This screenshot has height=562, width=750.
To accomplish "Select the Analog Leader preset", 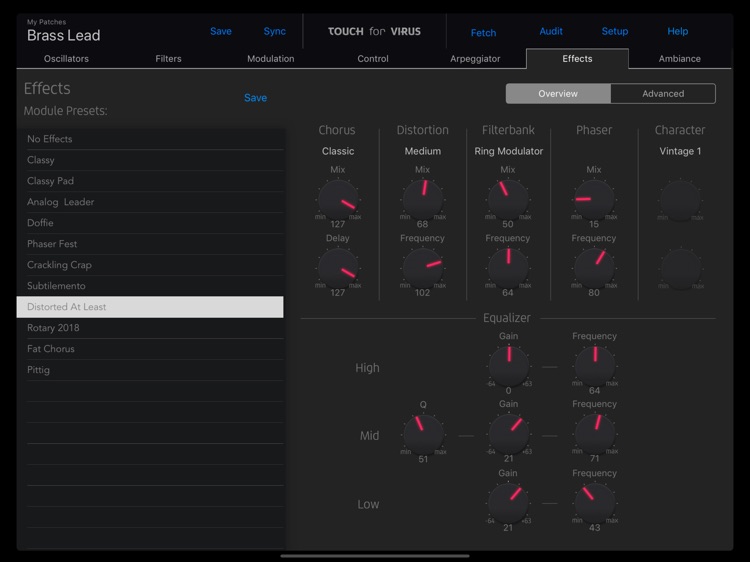I will pyautogui.click(x=150, y=202).
